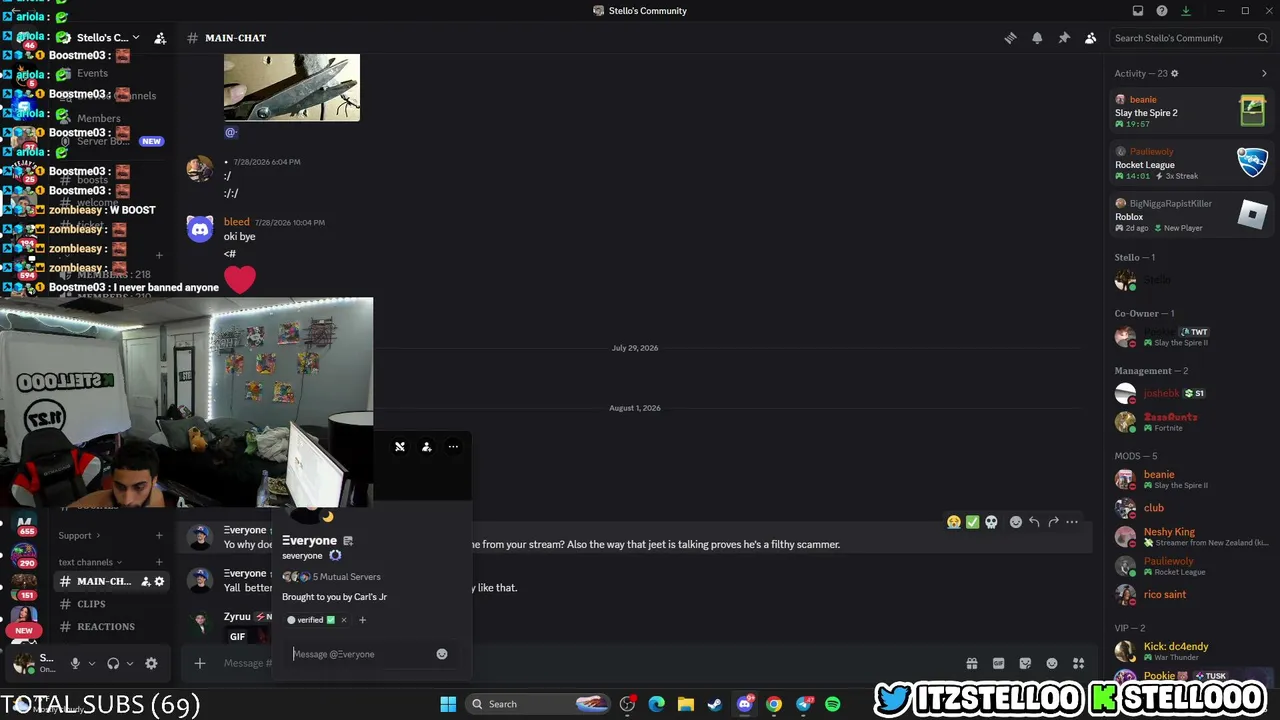Open the taskbar Search box

(539, 704)
